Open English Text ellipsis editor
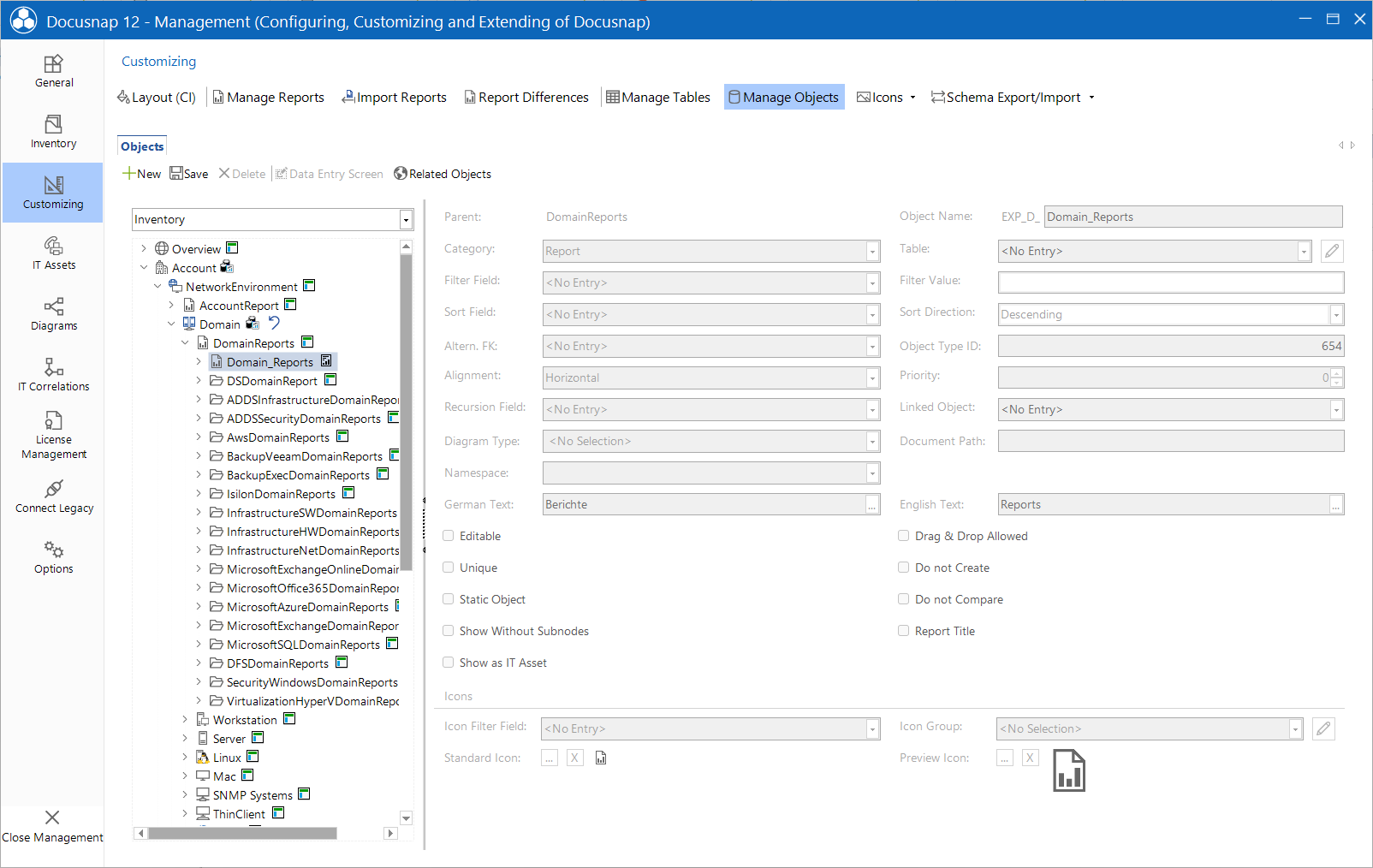 pos(1335,505)
